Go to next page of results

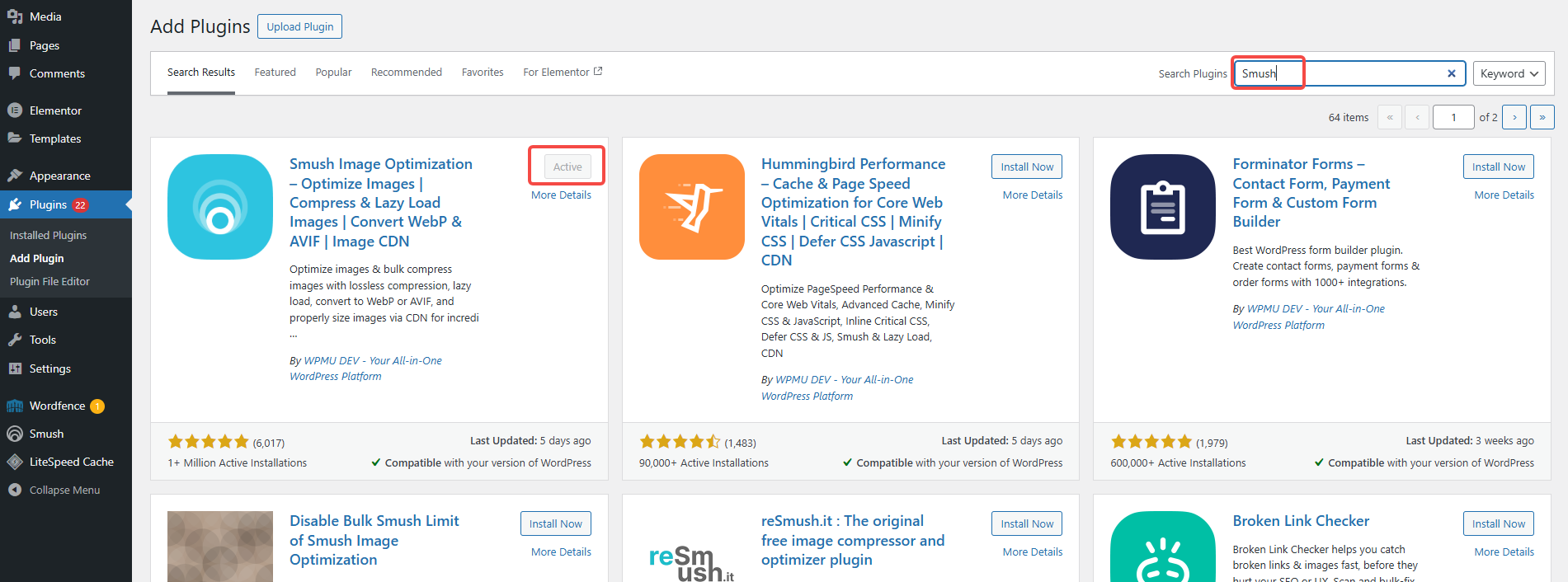click(x=1514, y=117)
